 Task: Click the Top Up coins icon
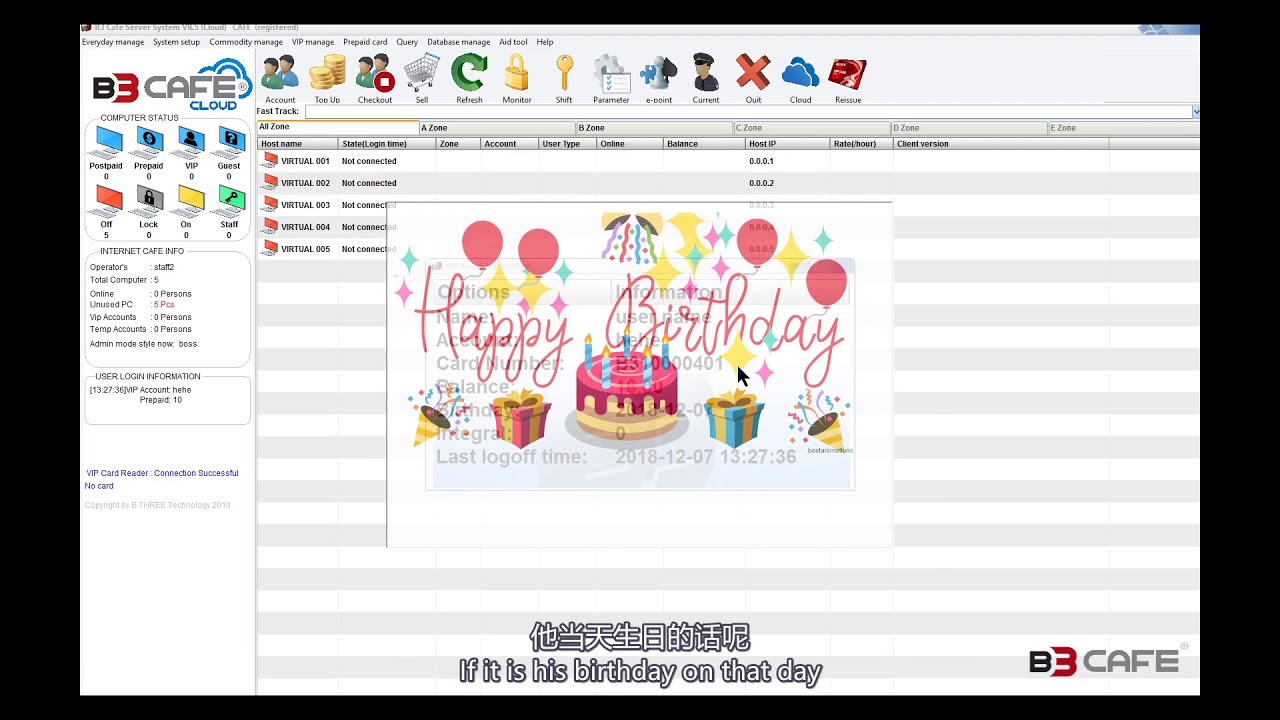[x=327, y=78]
